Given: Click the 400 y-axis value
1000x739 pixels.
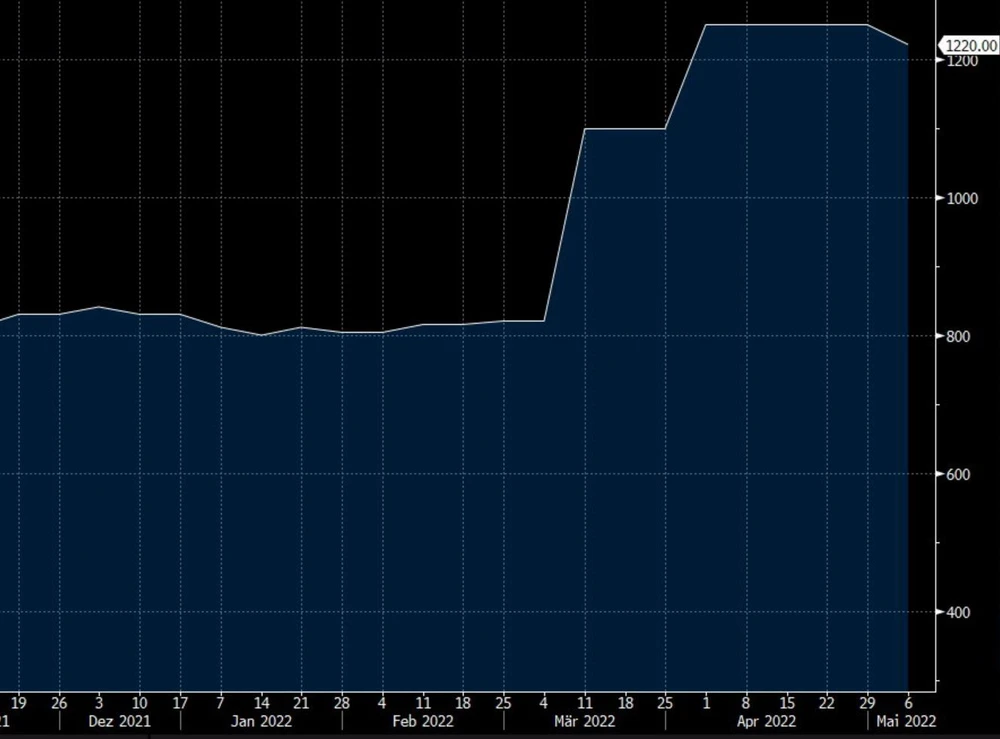Looking at the screenshot, I should click(960, 612).
